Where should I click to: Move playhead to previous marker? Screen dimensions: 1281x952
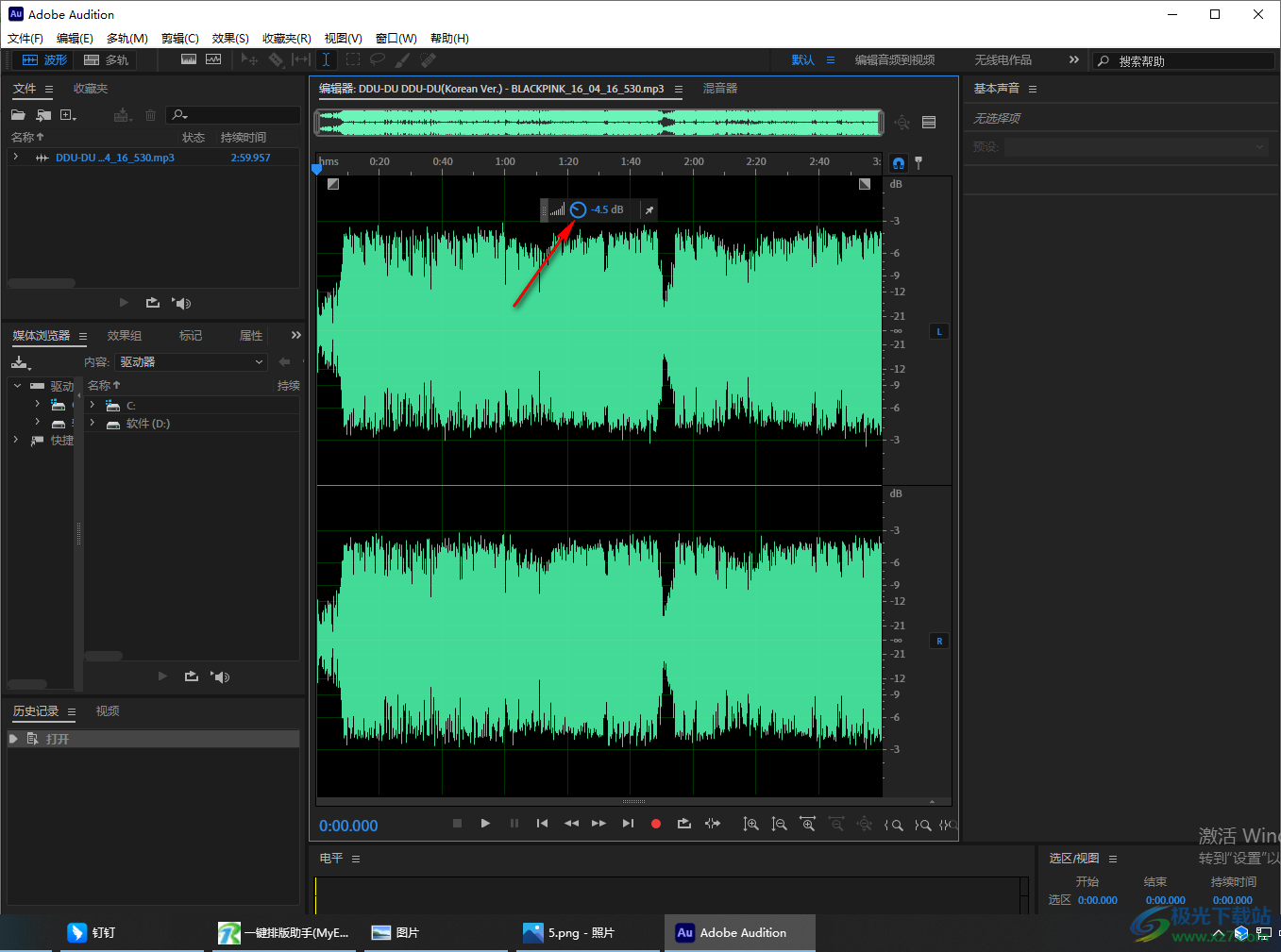(x=542, y=824)
